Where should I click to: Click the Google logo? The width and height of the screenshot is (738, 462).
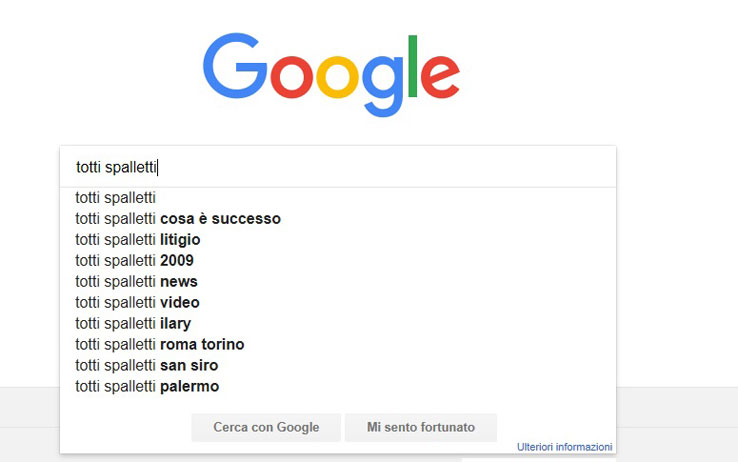(331, 74)
